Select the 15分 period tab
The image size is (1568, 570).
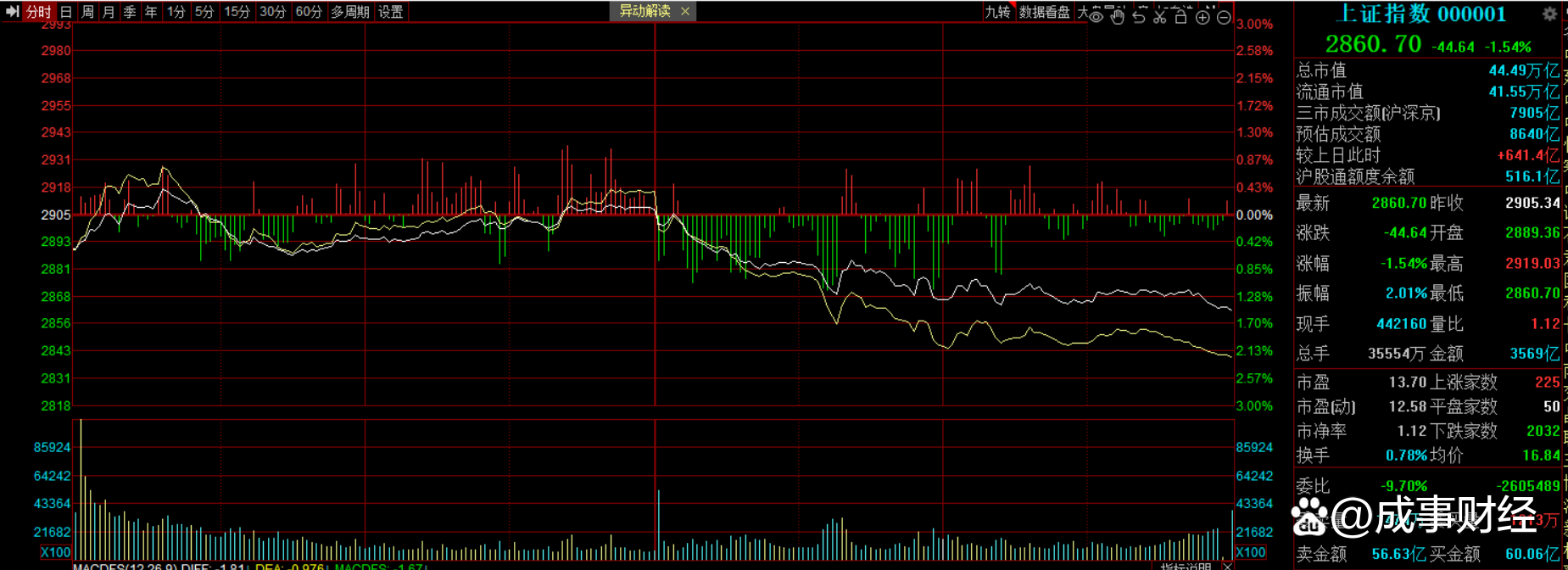click(x=237, y=12)
